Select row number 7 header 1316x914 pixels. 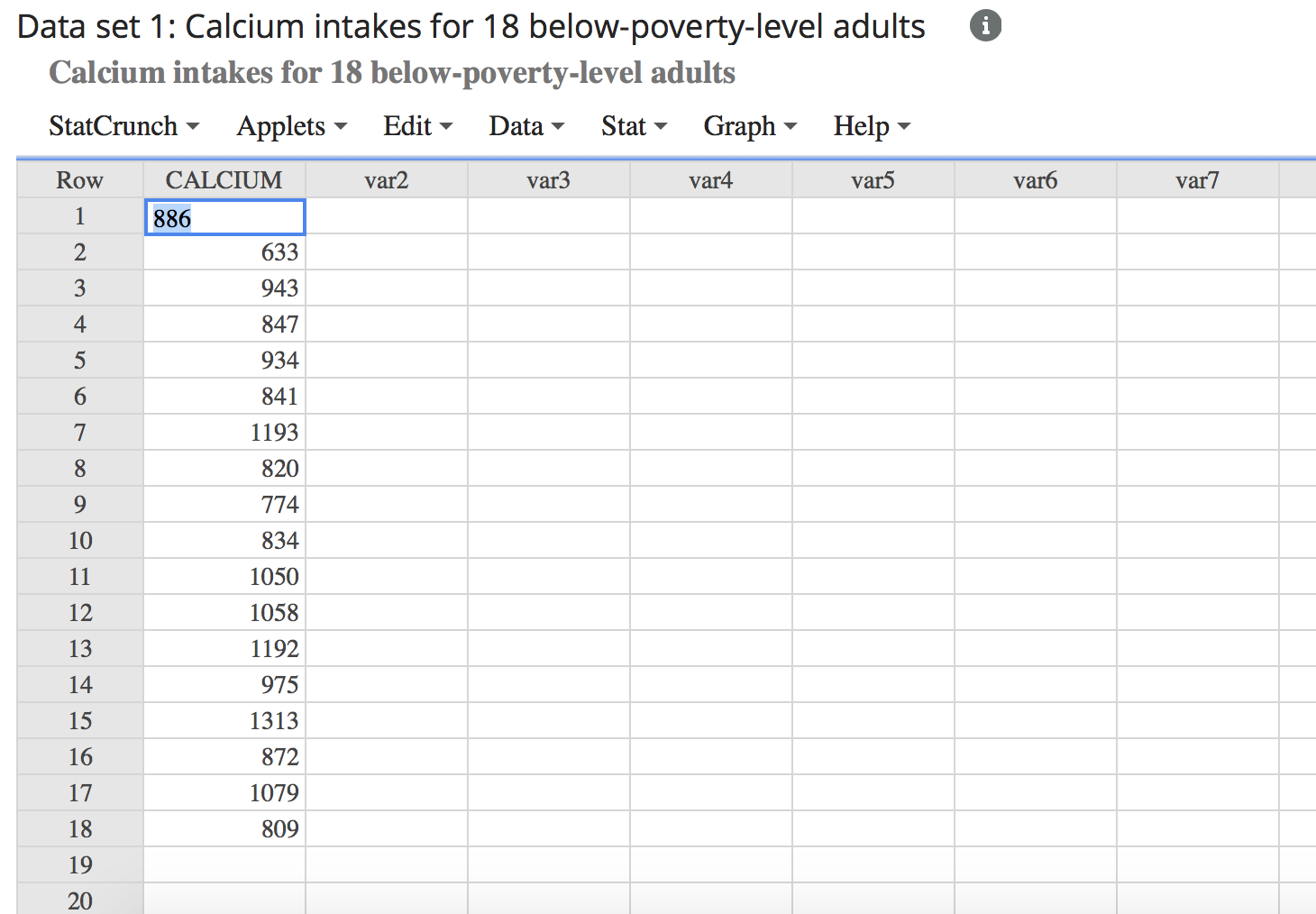click(x=80, y=433)
